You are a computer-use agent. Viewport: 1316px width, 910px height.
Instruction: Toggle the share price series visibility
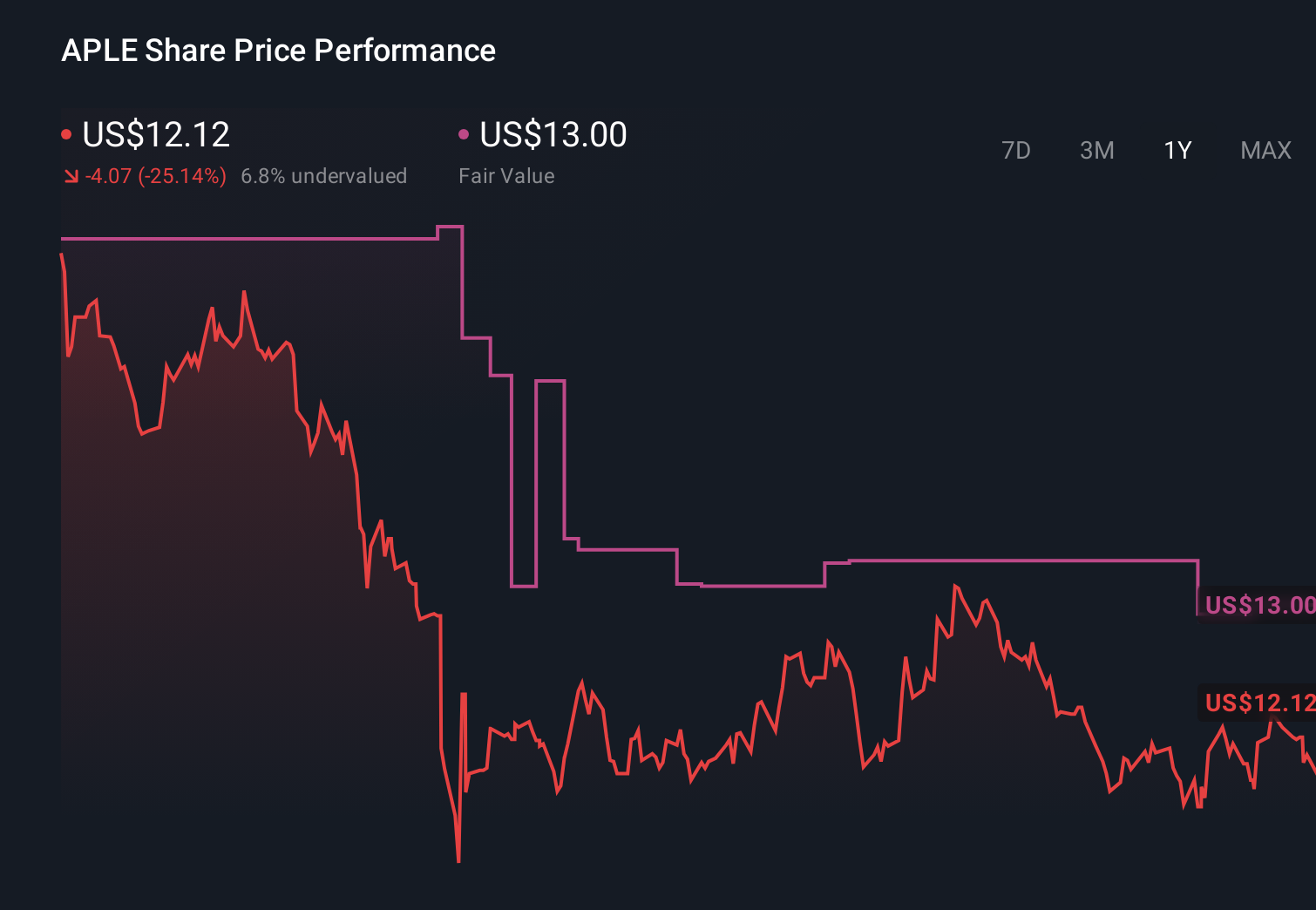[66, 133]
